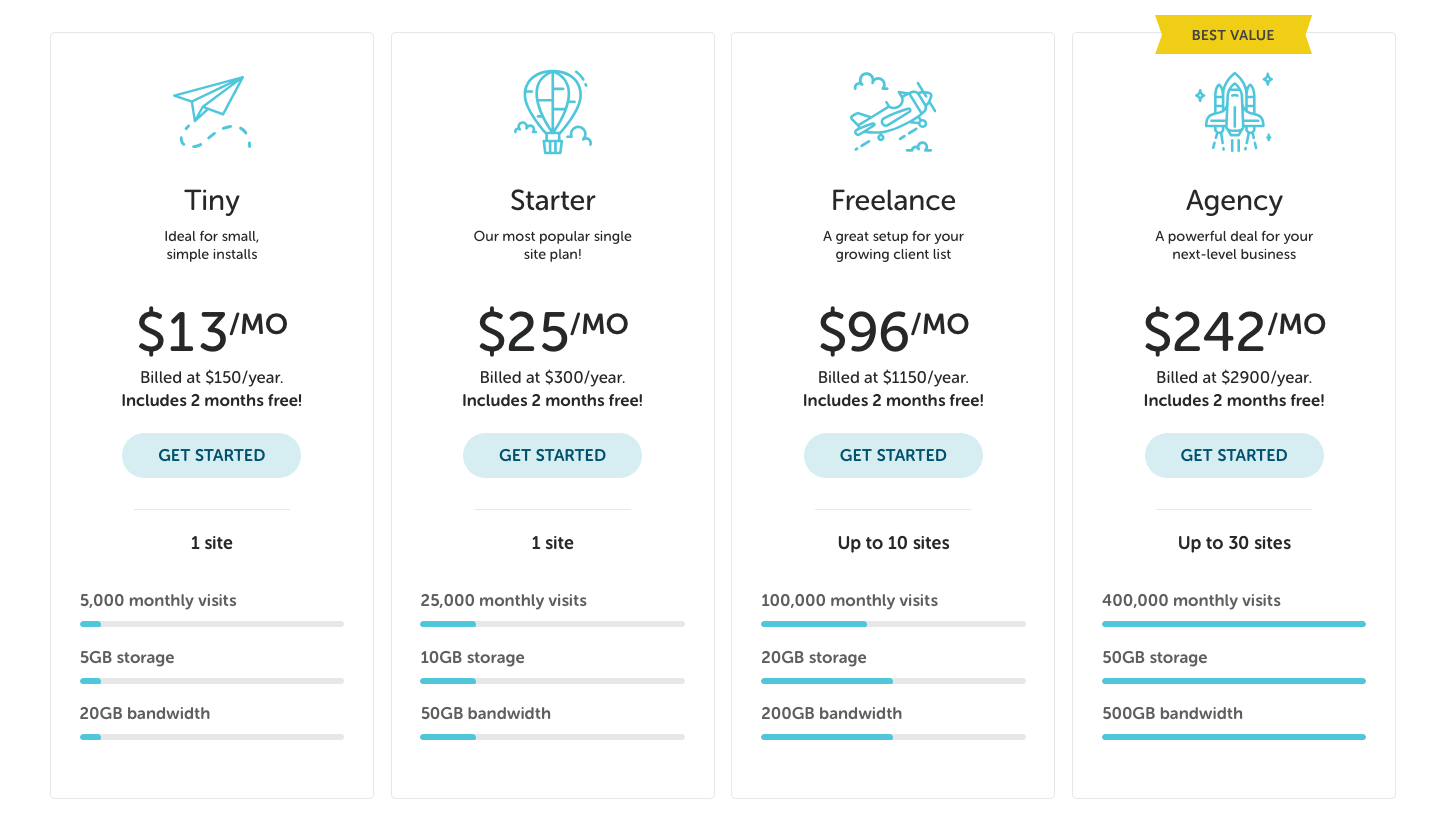Click the Tiny 5,000 monthly visits bar
The height and width of the screenshot is (820, 1434).
212,624
